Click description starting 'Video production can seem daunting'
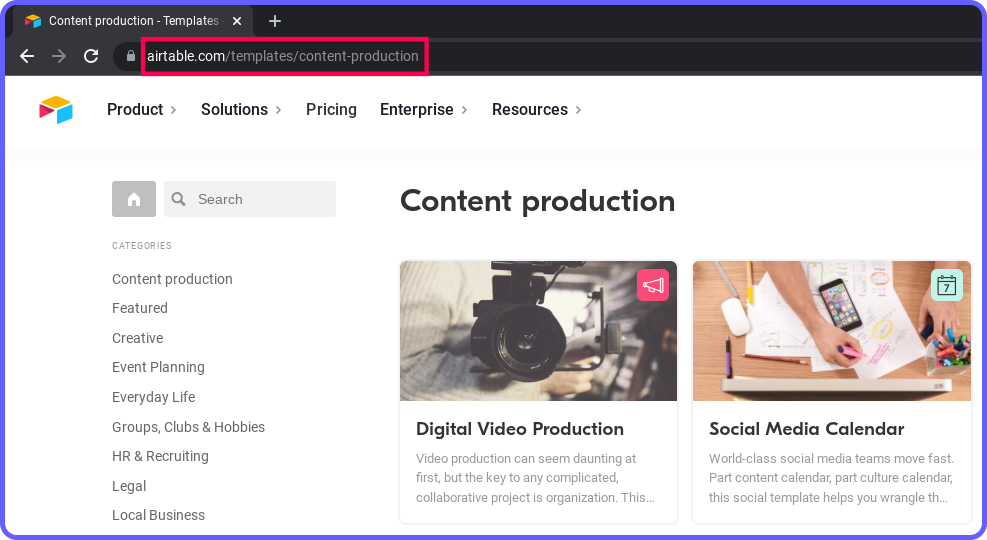The height and width of the screenshot is (540, 987). coord(535,478)
